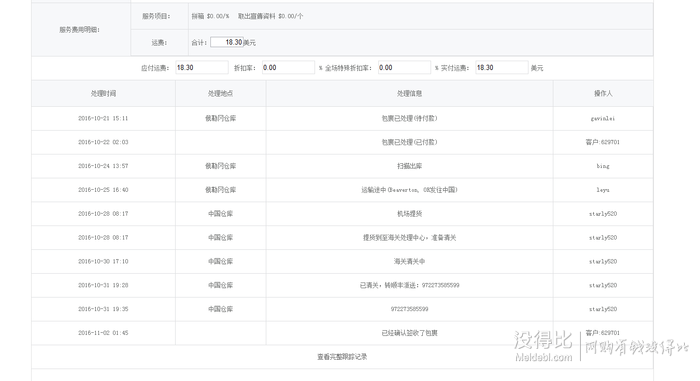The width and height of the screenshot is (700, 381).
Task: Click the 已经确认签收了包裹 status text
Action: coord(409,333)
